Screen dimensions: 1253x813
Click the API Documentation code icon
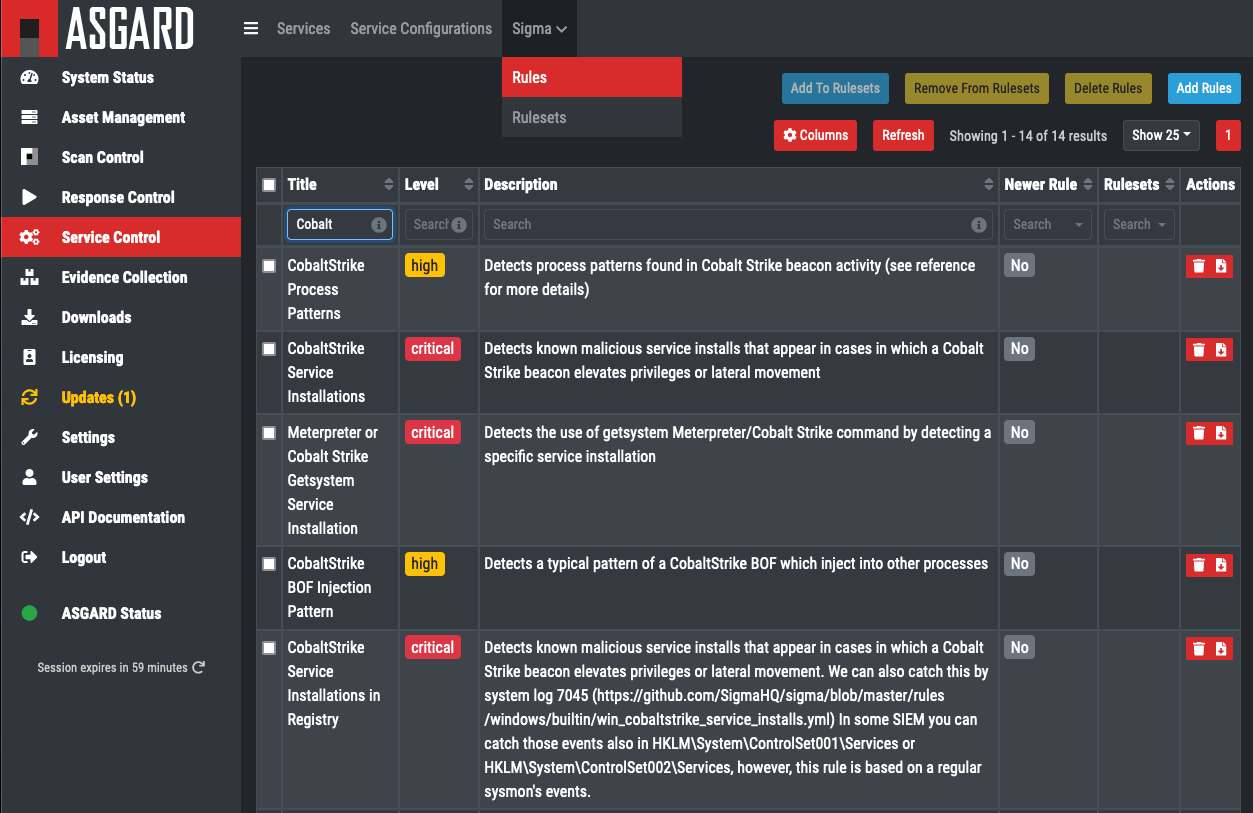29,517
